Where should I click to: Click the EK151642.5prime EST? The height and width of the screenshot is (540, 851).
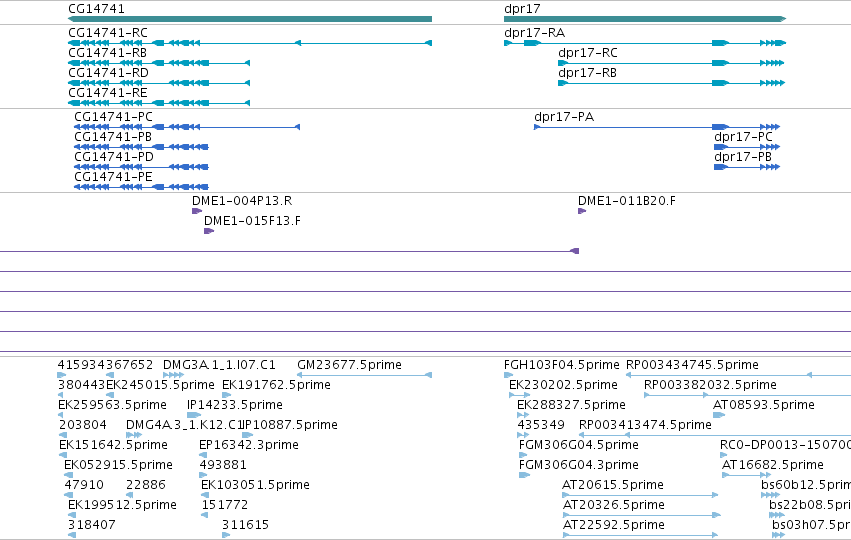(x=62, y=455)
